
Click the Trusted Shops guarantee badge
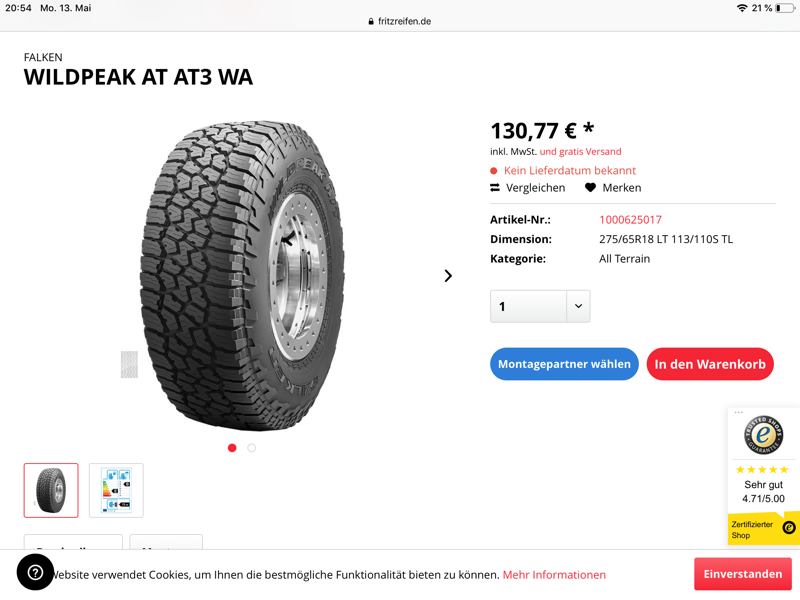coord(763,435)
